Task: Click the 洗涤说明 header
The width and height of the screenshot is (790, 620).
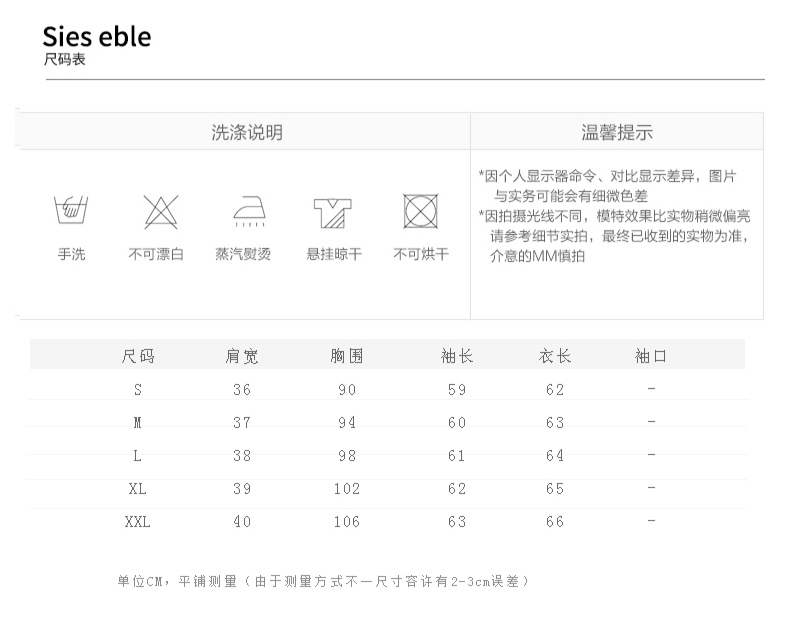Action: [x=246, y=132]
